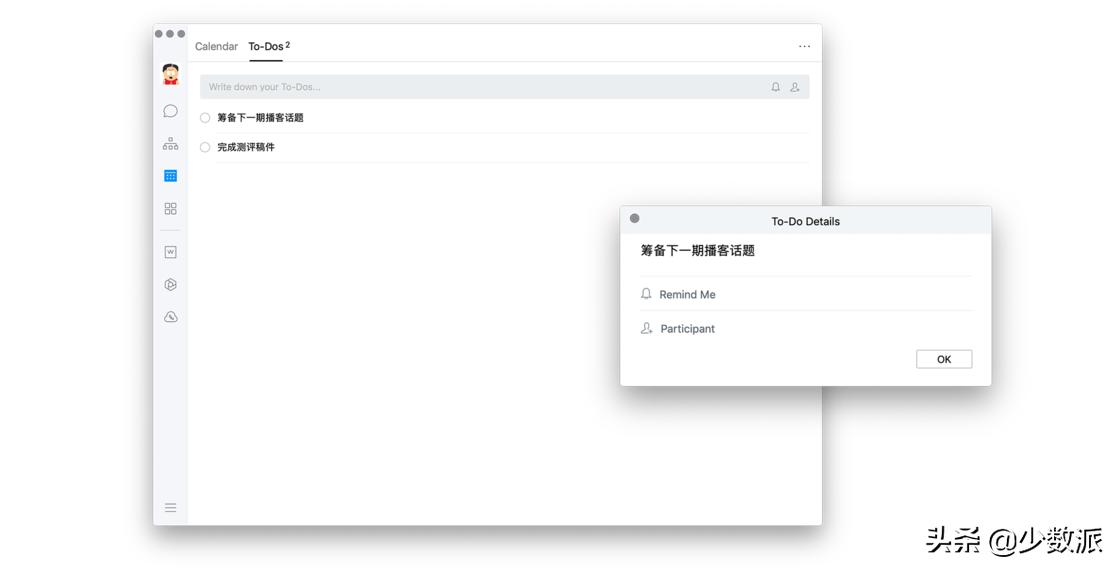
Task: Click the bell icon beside Remind Me
Action: 646,293
